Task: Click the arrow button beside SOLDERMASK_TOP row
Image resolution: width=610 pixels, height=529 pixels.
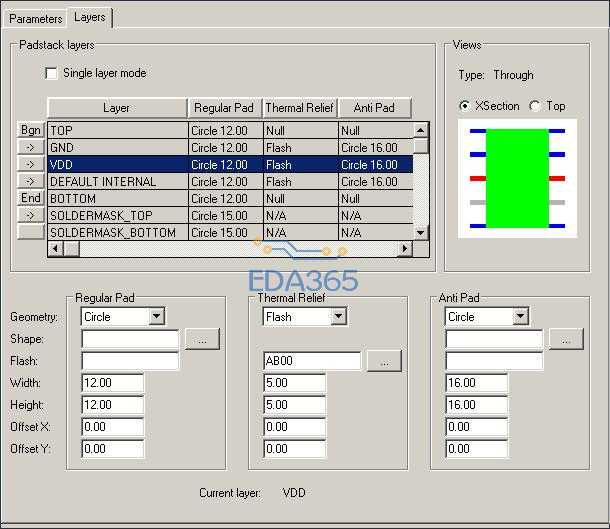Action: tap(31, 215)
